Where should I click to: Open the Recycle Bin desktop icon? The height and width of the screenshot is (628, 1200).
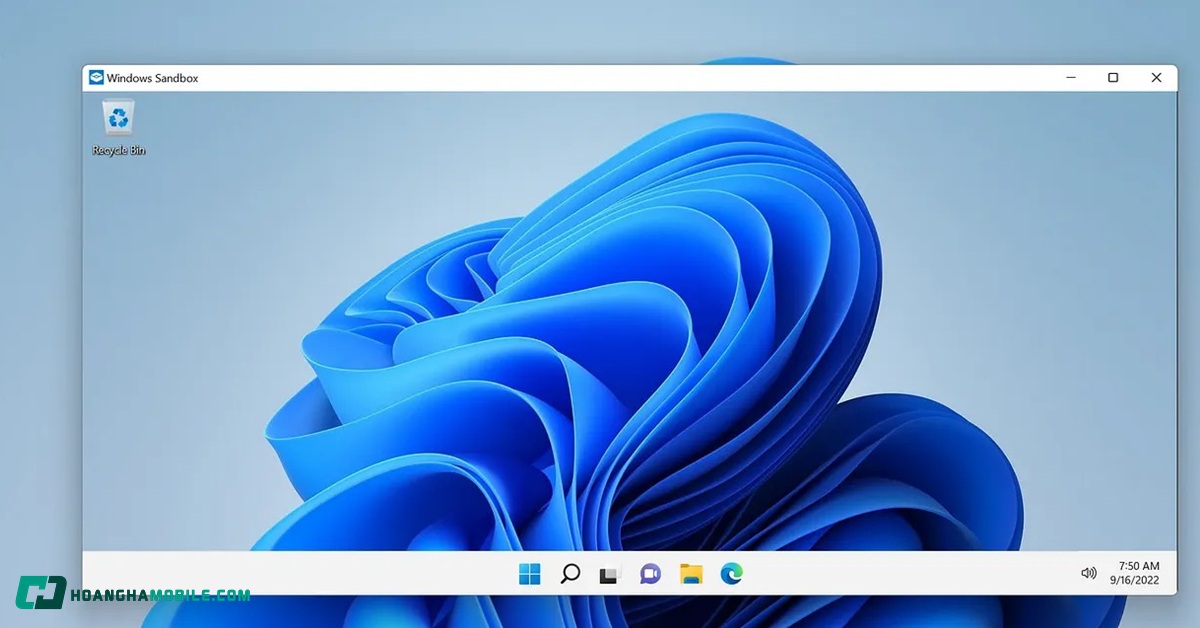point(118,128)
